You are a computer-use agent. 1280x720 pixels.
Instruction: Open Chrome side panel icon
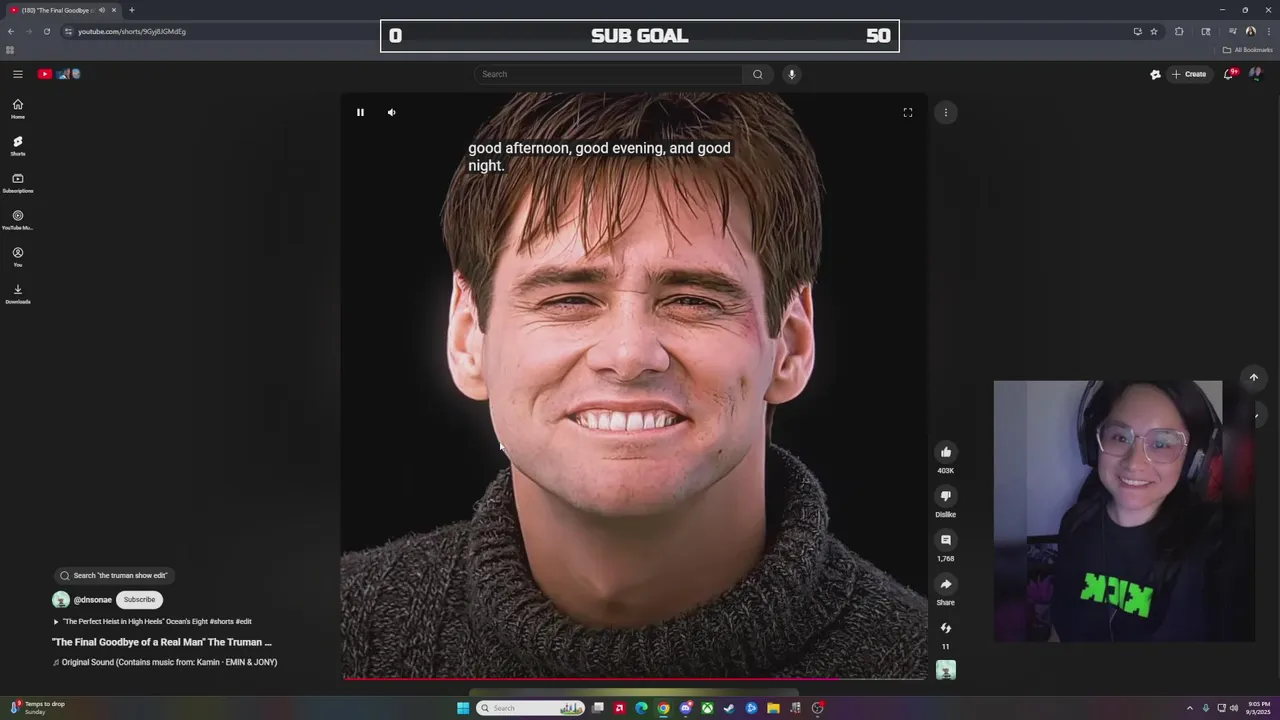coord(1206,31)
